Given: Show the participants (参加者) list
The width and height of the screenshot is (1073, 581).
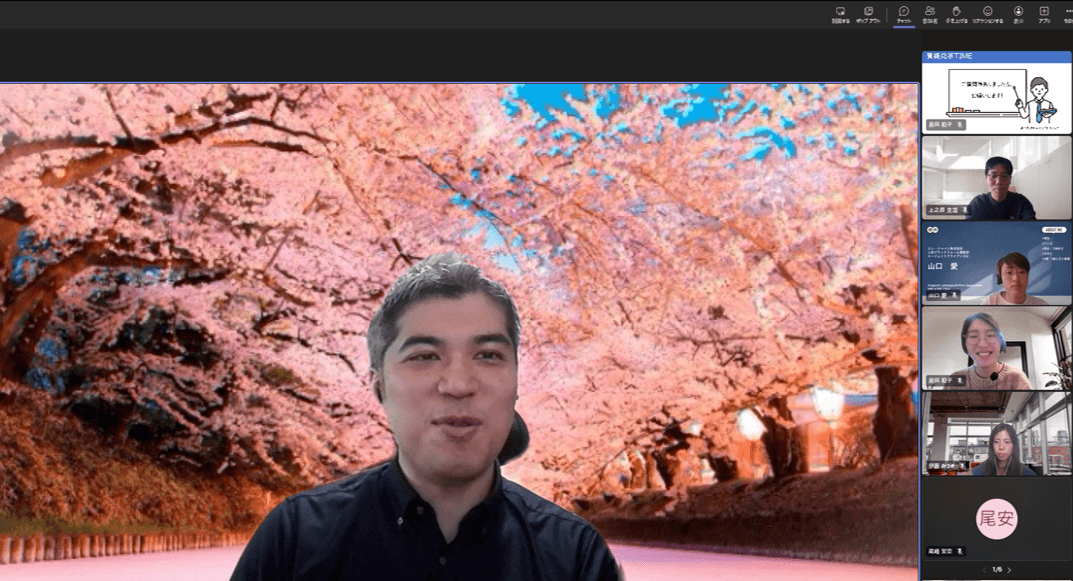Looking at the screenshot, I should [930, 14].
